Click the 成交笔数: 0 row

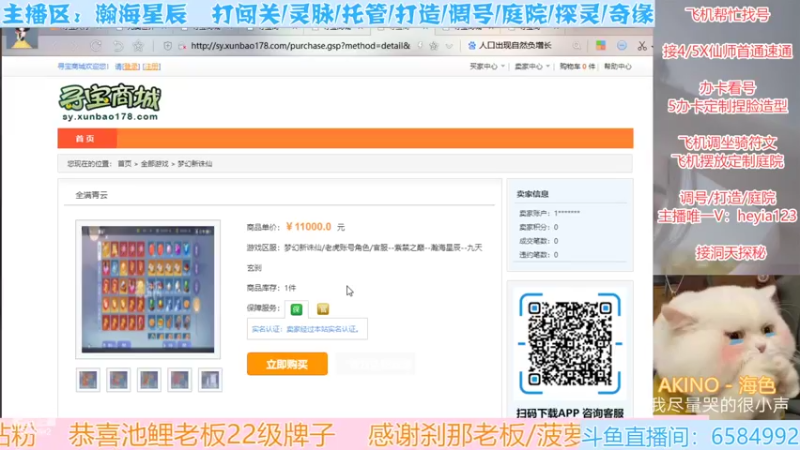click(x=538, y=241)
